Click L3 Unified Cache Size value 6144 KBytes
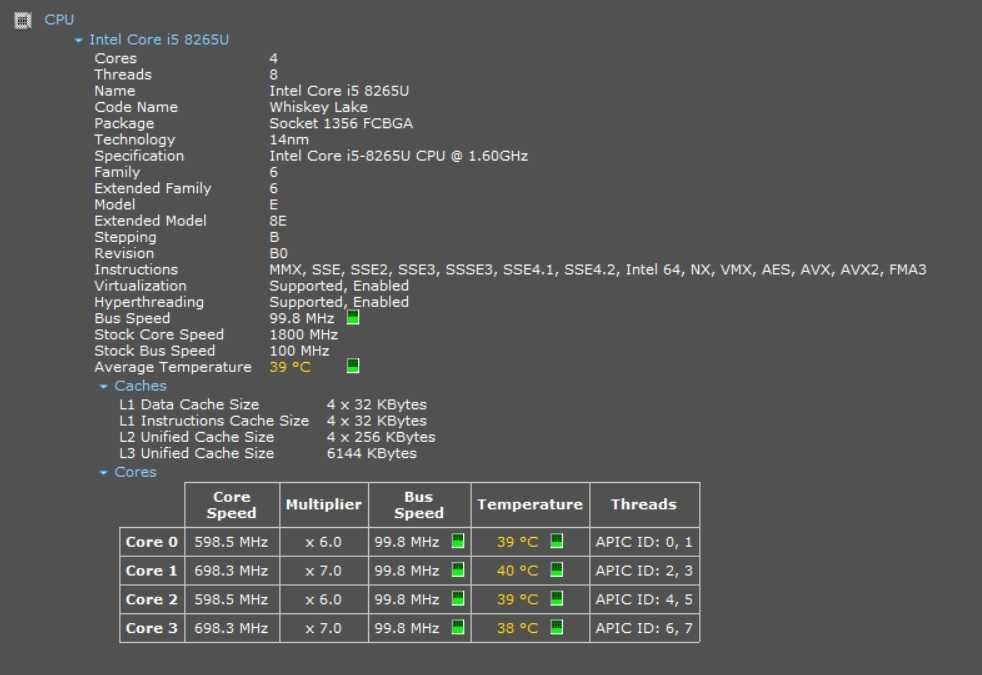Viewport: 982px width, 675px height. 371,454
